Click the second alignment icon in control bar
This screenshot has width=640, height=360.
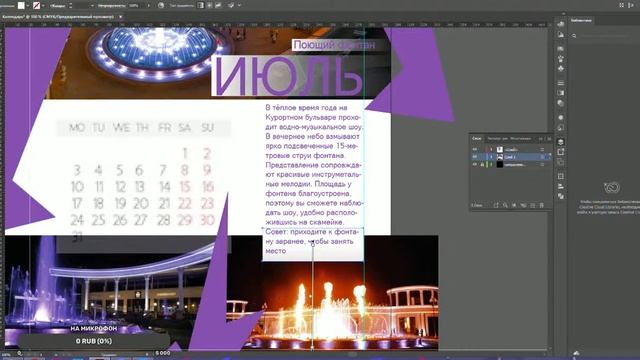[x=209, y=6]
